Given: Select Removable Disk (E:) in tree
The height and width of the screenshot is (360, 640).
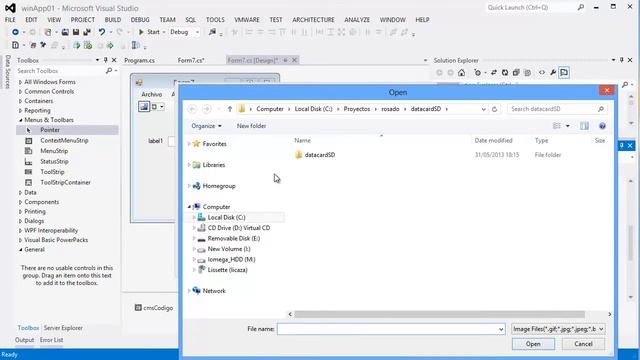Looking at the screenshot, I should click(x=233, y=238).
